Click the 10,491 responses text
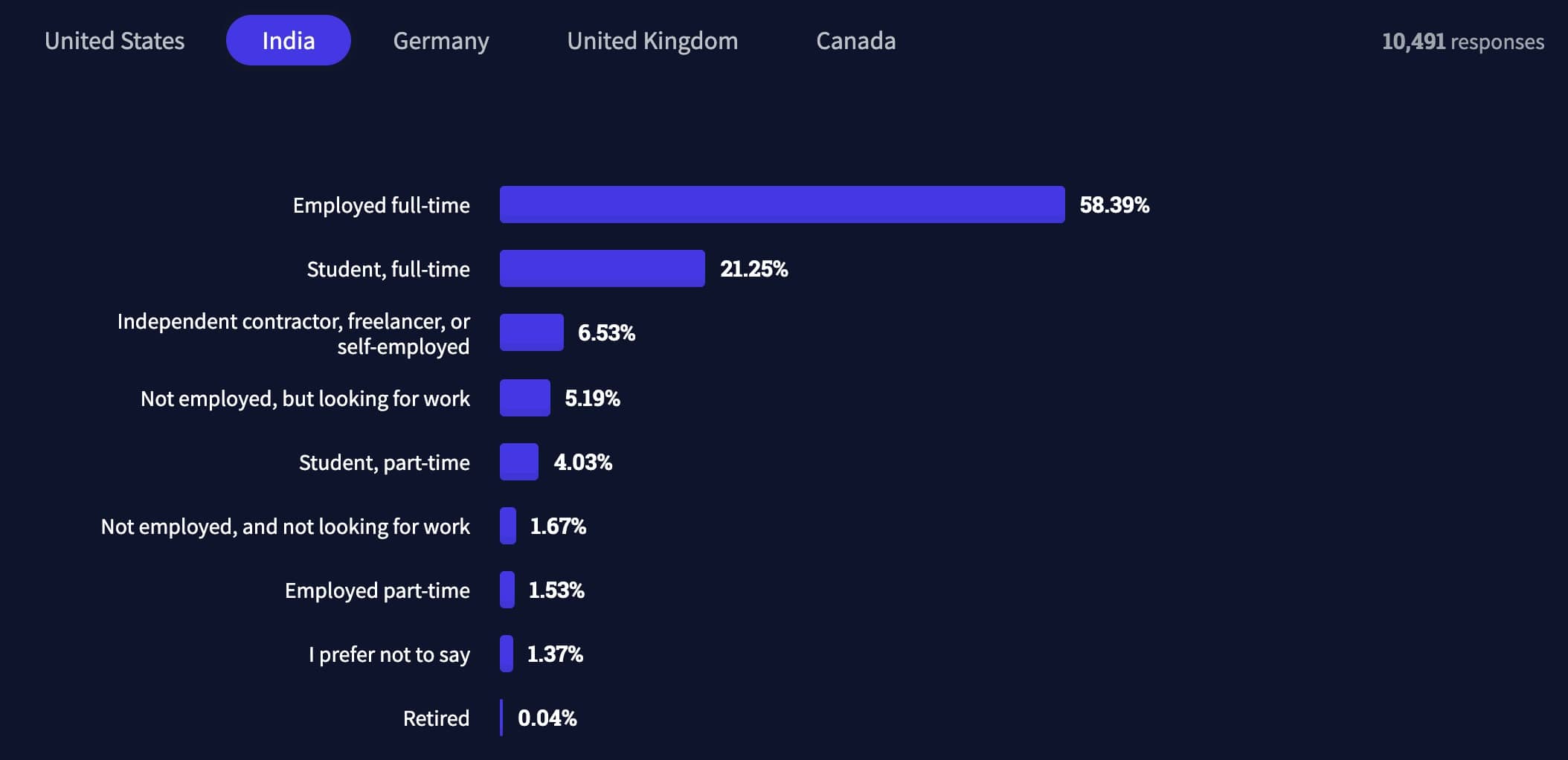 point(1462,42)
